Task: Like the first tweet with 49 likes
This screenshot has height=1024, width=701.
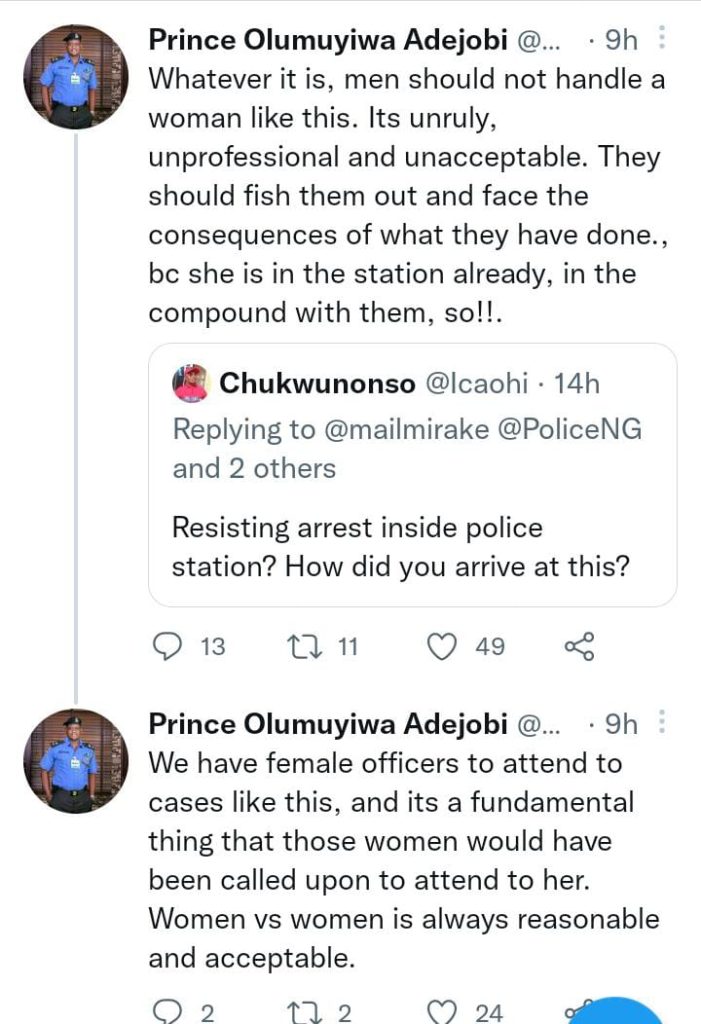Action: click(442, 647)
